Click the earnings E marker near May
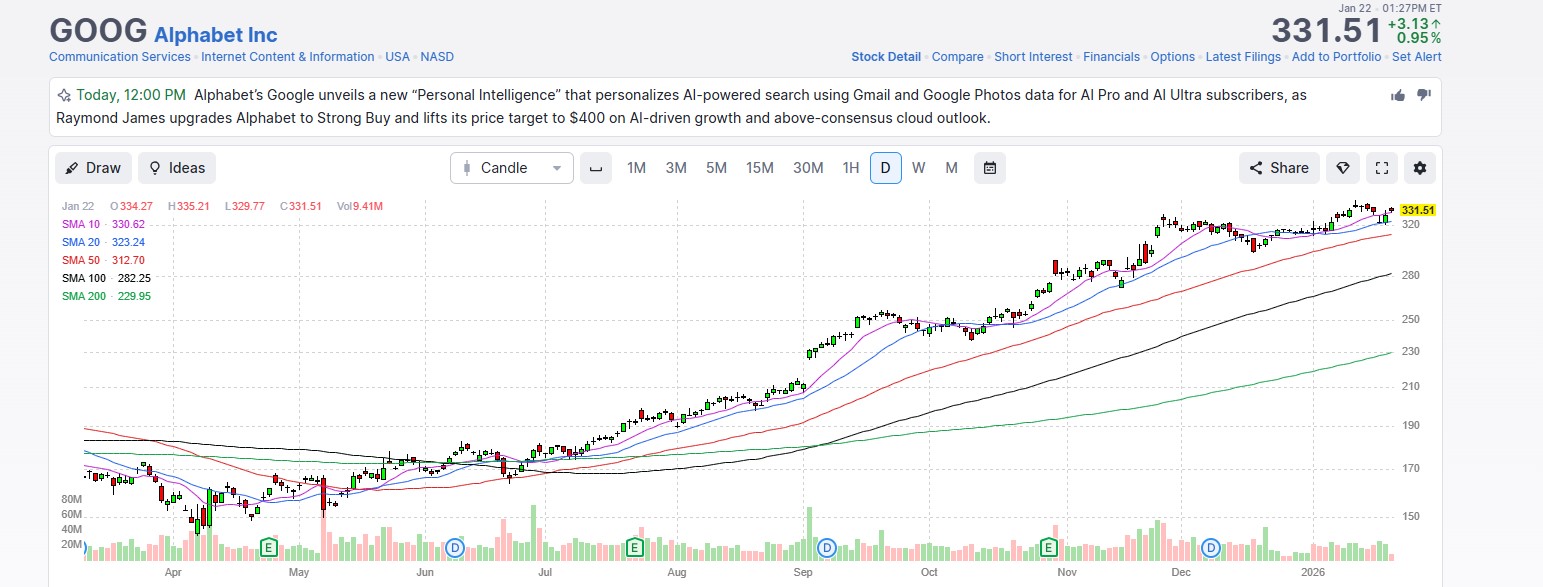Screen dimensions: 1543x587 coord(268,547)
